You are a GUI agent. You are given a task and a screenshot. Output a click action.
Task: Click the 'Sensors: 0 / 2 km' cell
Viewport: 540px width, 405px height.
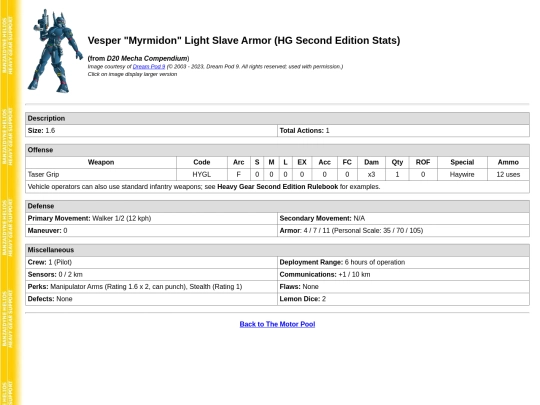[x=151, y=274]
